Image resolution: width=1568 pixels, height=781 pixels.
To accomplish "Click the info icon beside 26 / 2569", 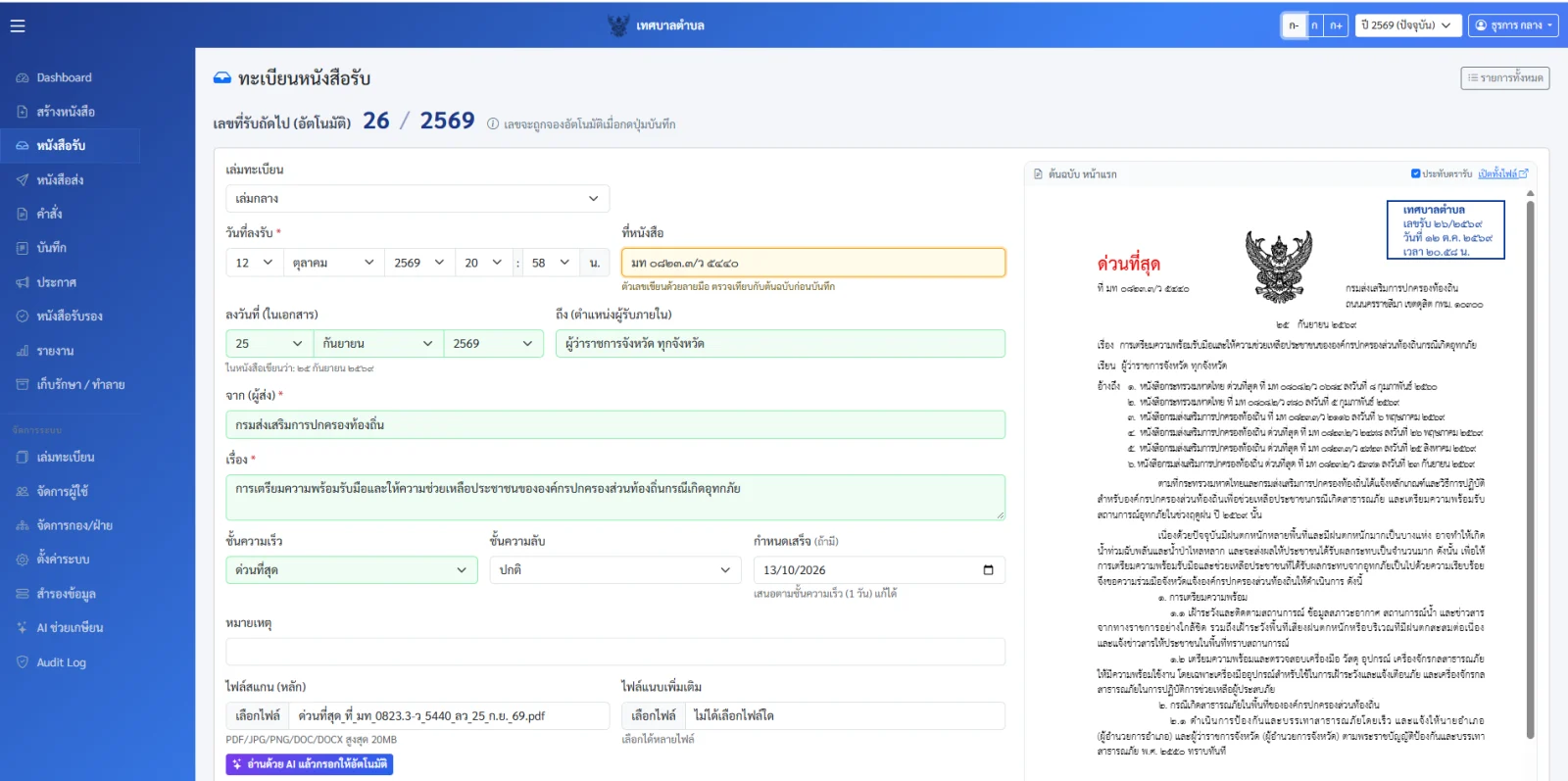I will pos(493,124).
